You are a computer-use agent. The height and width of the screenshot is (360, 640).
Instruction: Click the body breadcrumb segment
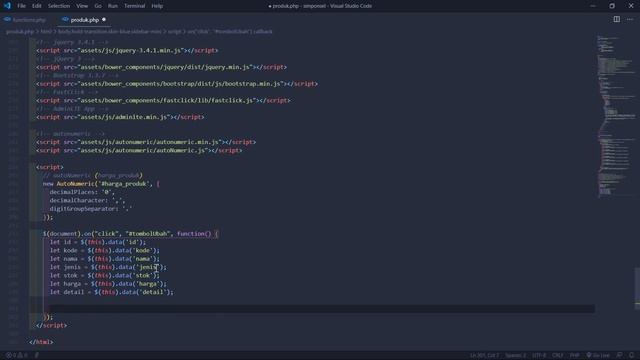(109, 31)
